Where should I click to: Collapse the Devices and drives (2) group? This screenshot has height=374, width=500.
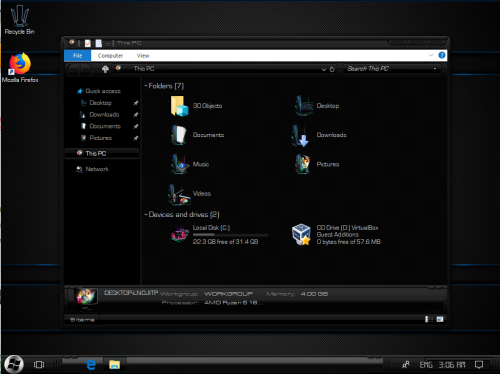[x=146, y=214]
